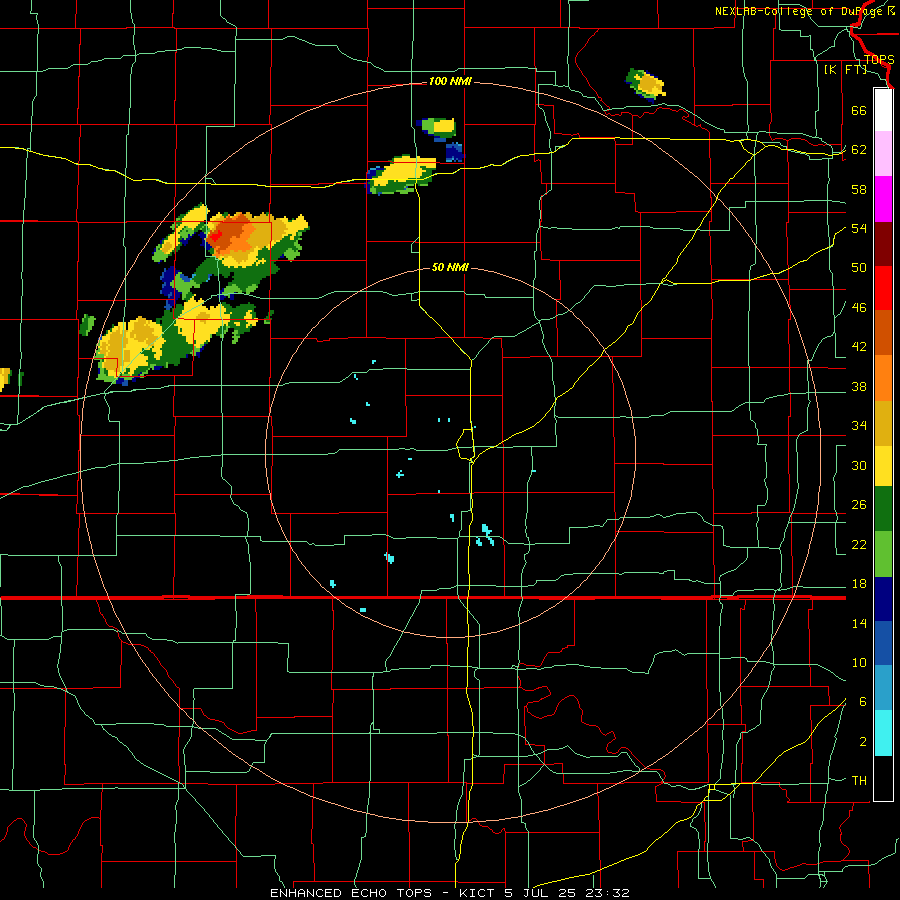Image resolution: width=900 pixels, height=900 pixels.
Task: Click the 2 legend value
Action: 862,742
